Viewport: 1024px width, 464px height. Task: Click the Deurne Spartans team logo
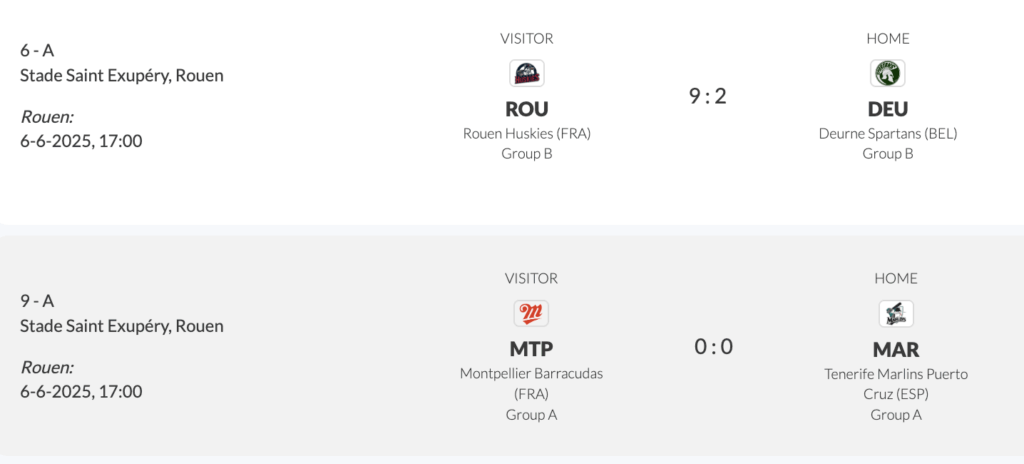pyautogui.click(x=887, y=73)
